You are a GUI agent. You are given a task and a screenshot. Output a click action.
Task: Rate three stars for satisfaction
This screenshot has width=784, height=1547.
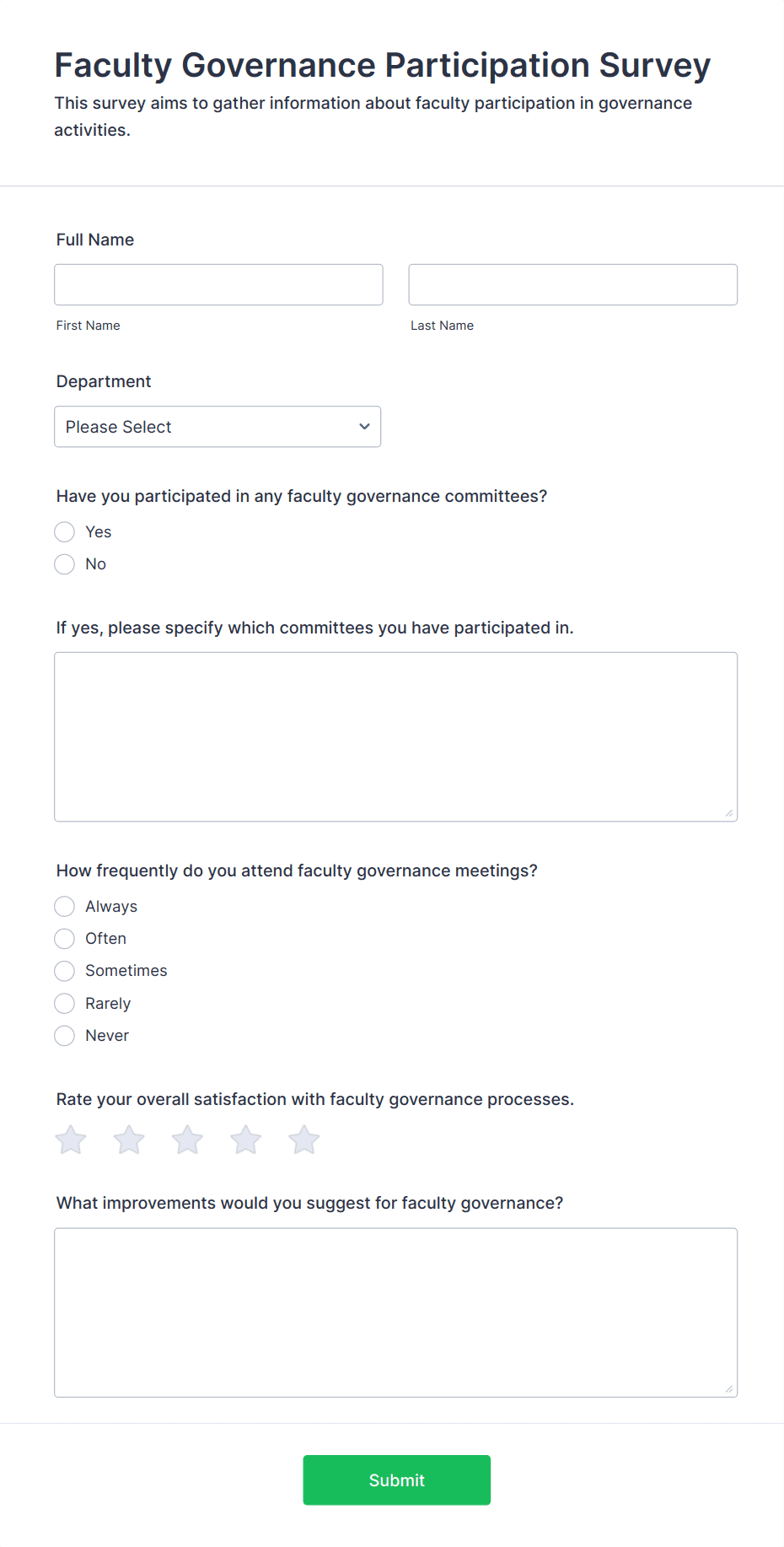[187, 1140]
